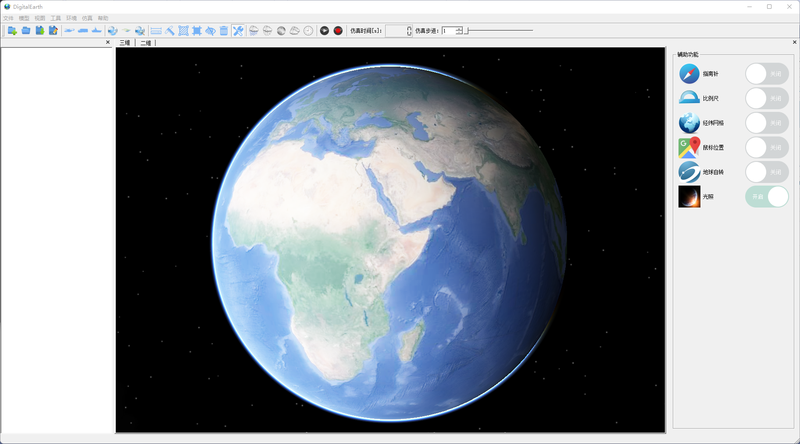This screenshot has height=444, width=800.
Task: Click the wrench and screwdriver settings icon
Action: 238,31
